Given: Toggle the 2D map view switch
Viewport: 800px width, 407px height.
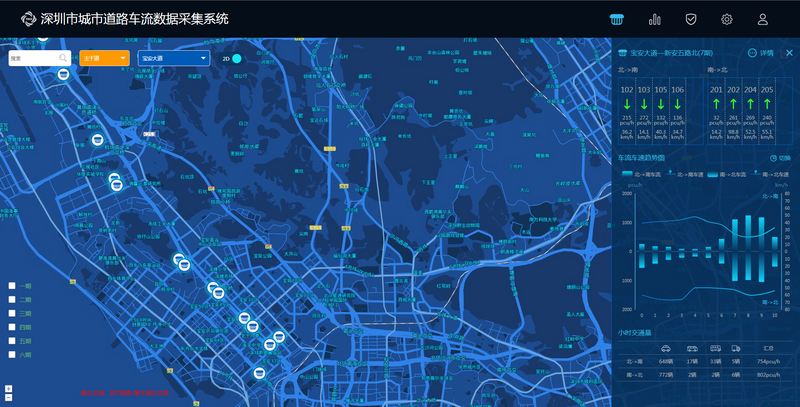Looking at the screenshot, I should click(x=237, y=59).
